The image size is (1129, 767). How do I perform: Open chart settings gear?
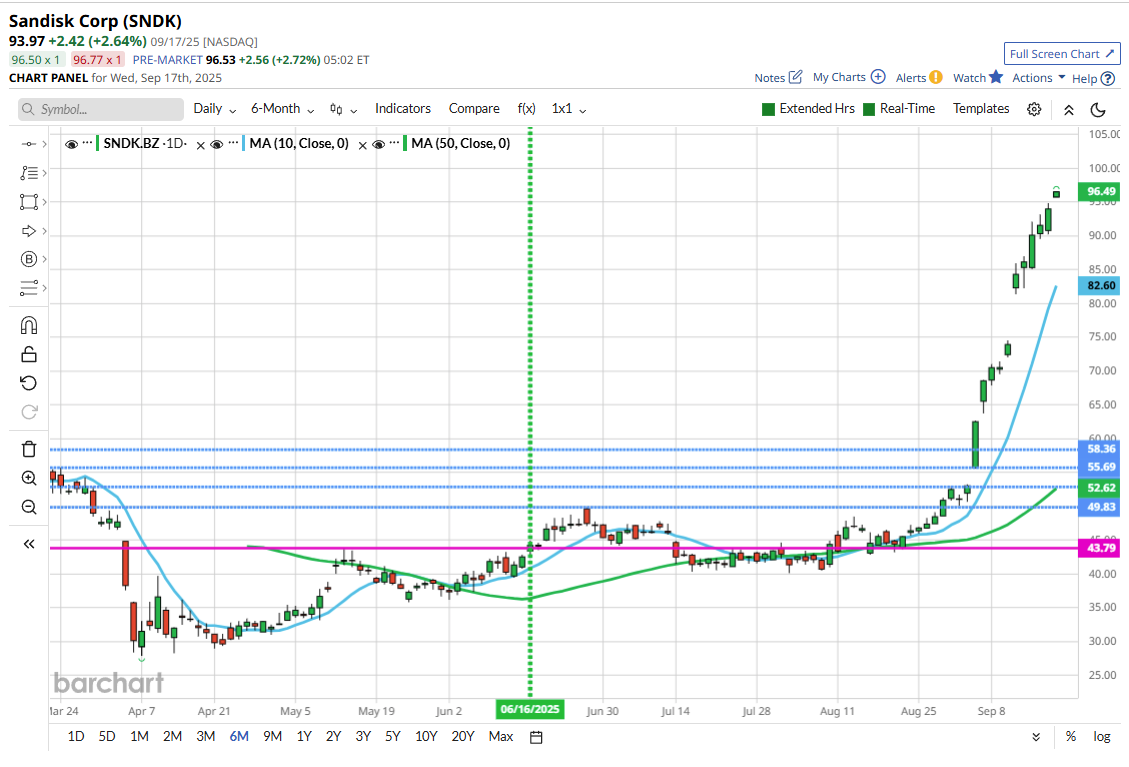(x=1033, y=108)
